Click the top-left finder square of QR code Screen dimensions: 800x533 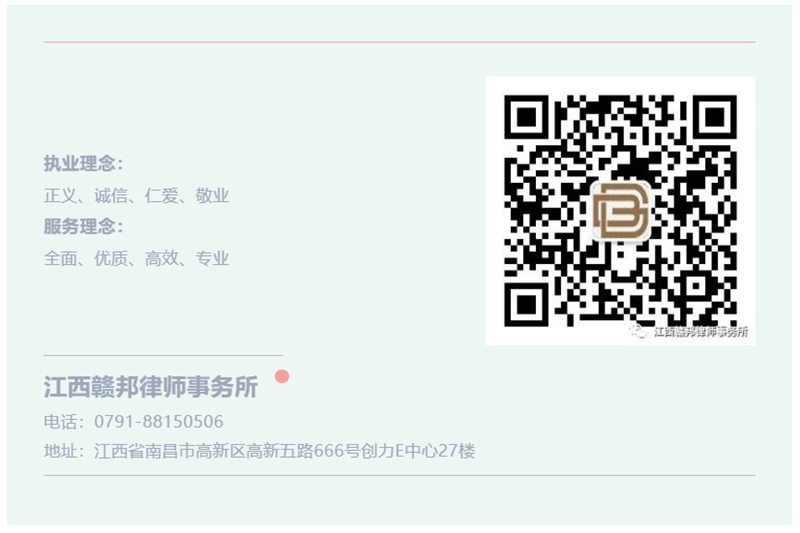click(x=526, y=117)
